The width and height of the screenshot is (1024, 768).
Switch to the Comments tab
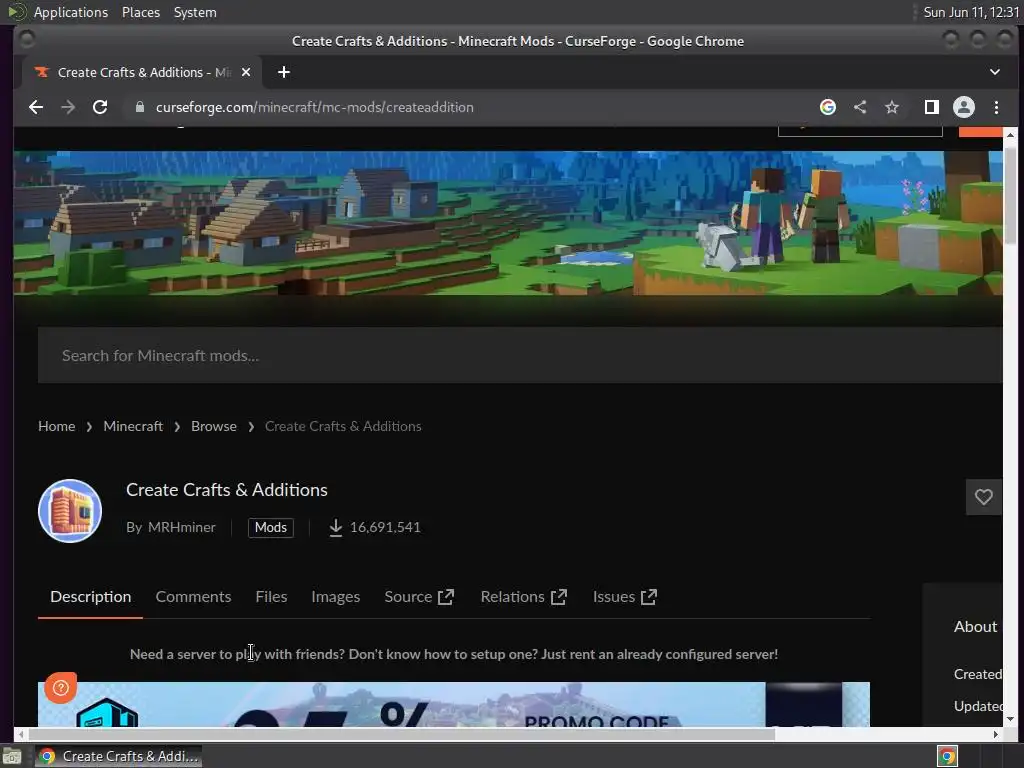[x=193, y=597]
